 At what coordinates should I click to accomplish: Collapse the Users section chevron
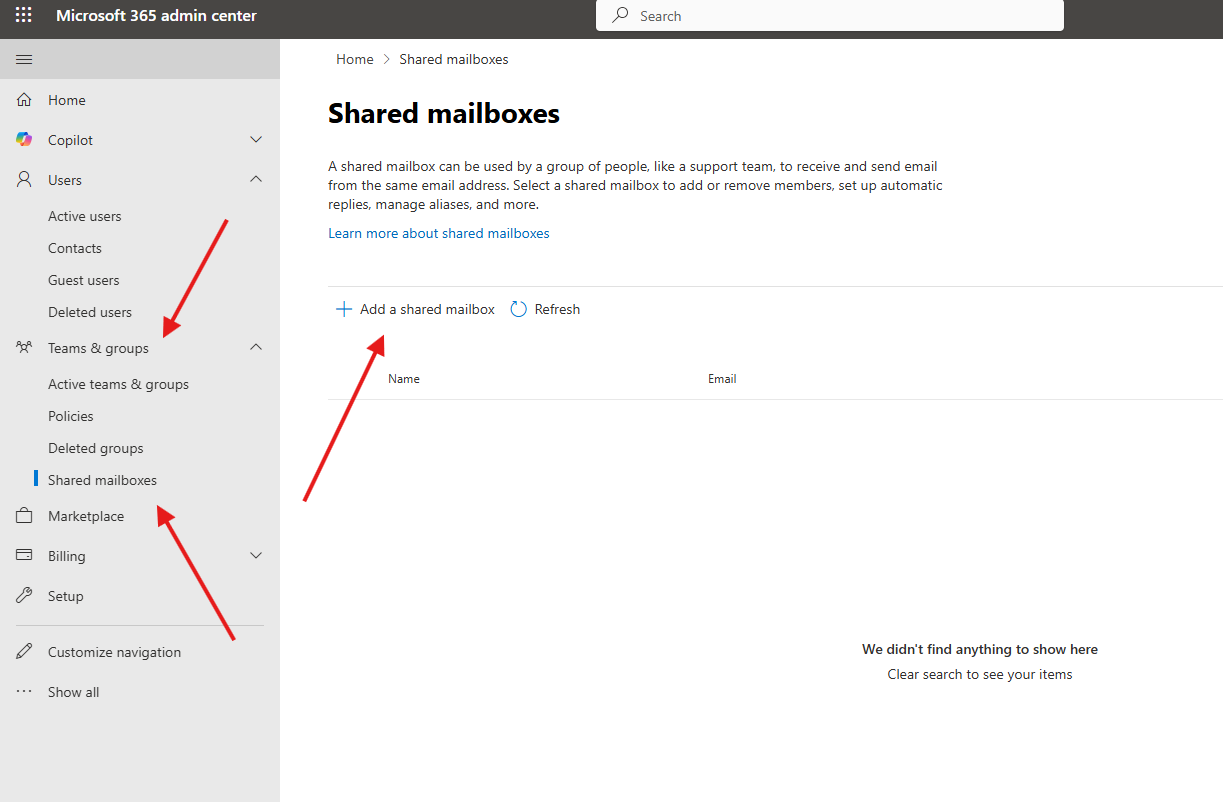point(256,180)
